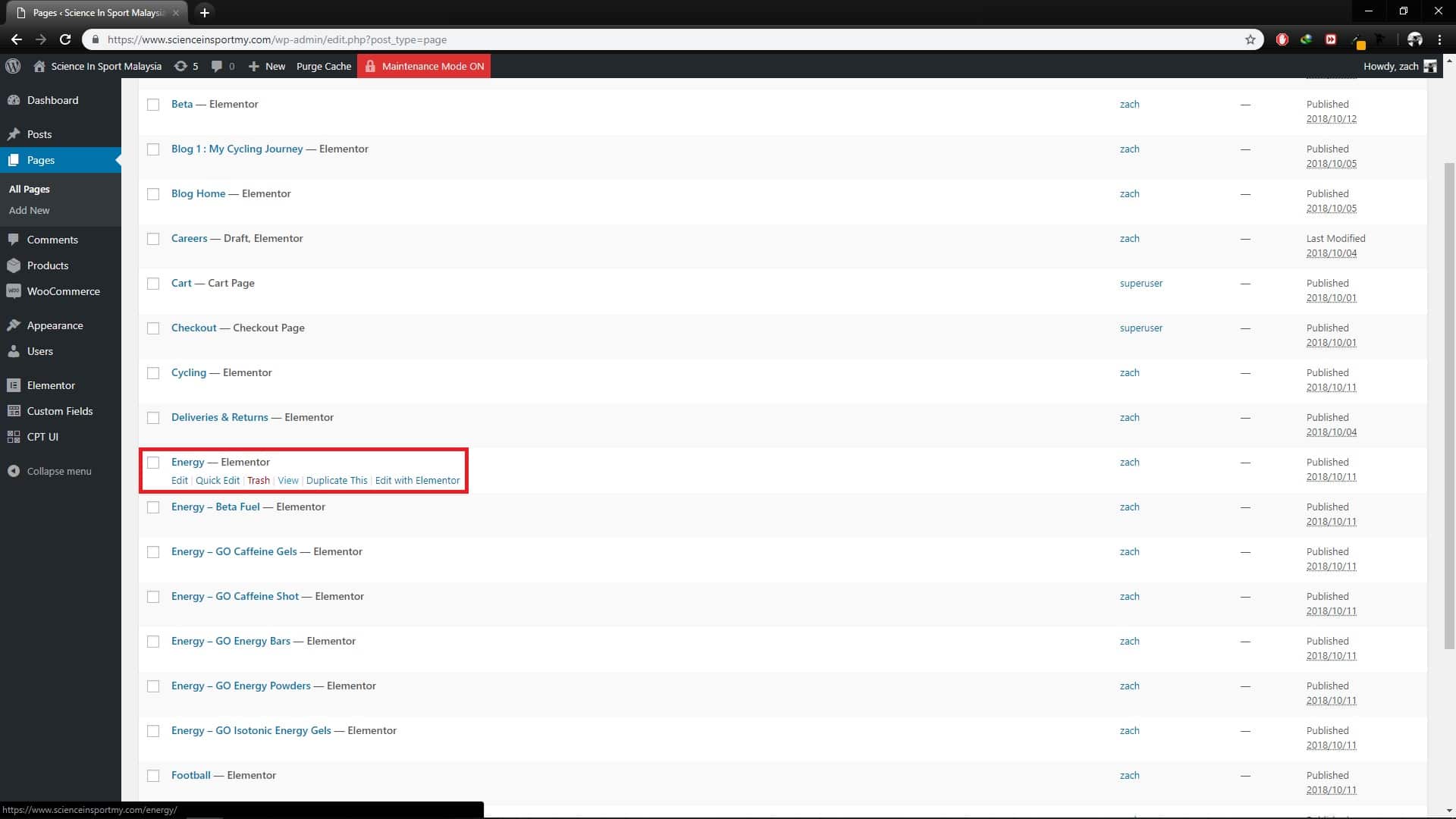Open the Pages sidebar menu item
This screenshot has height=819, width=1456.
click(61, 160)
